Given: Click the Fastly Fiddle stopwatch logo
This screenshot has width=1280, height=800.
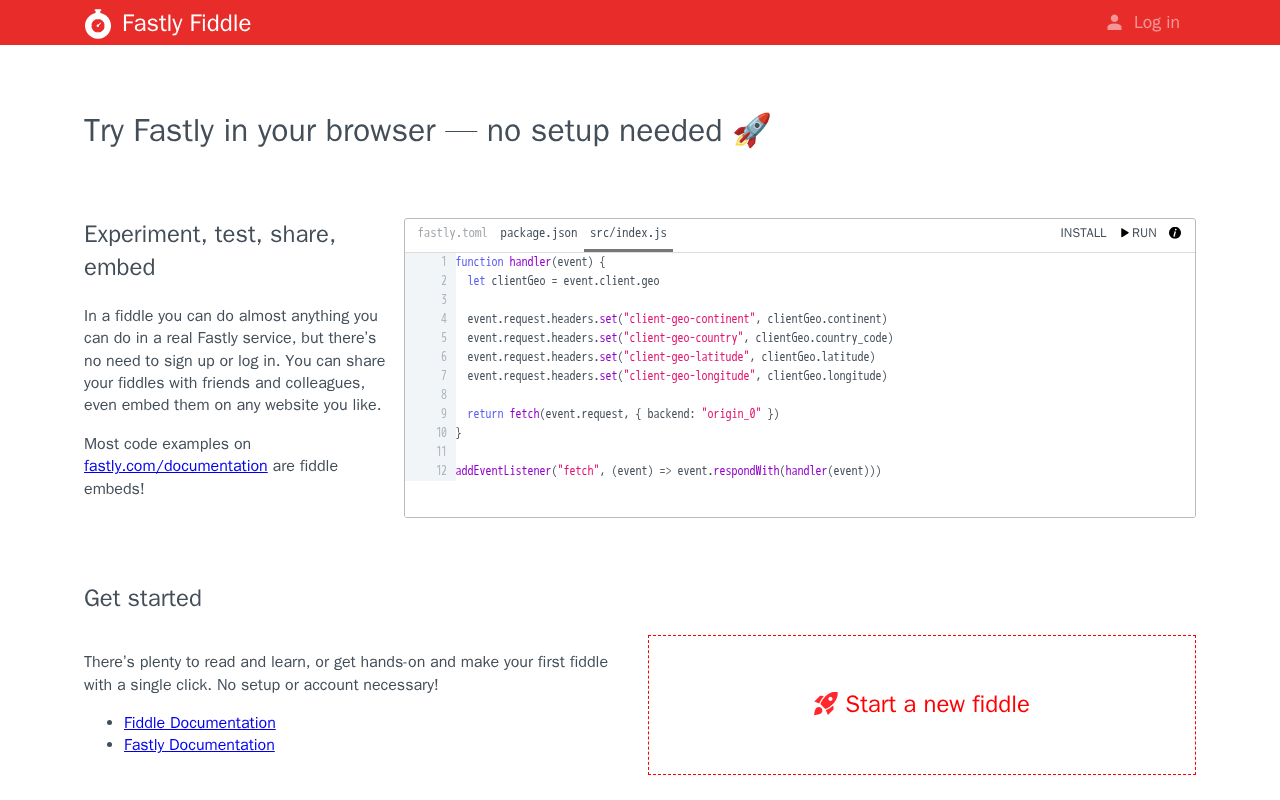Looking at the screenshot, I should tap(98, 23).
